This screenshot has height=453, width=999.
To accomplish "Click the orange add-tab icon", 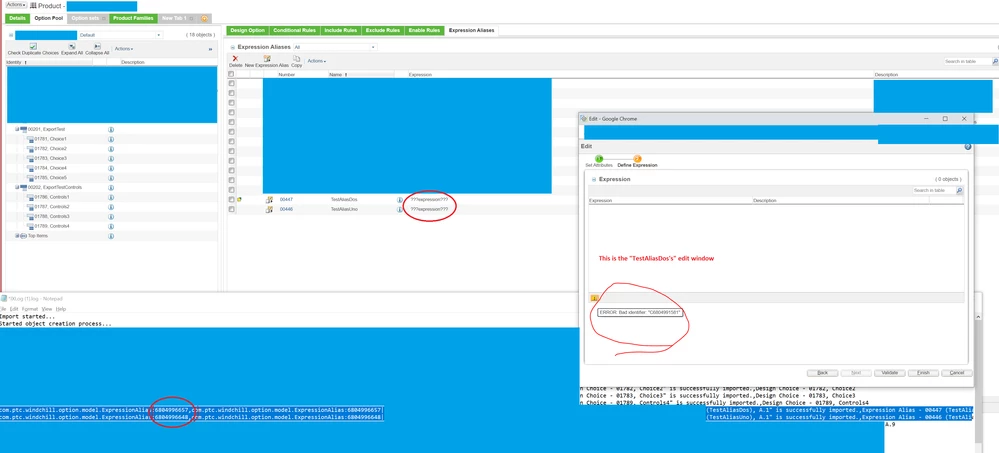I will pos(205,18).
